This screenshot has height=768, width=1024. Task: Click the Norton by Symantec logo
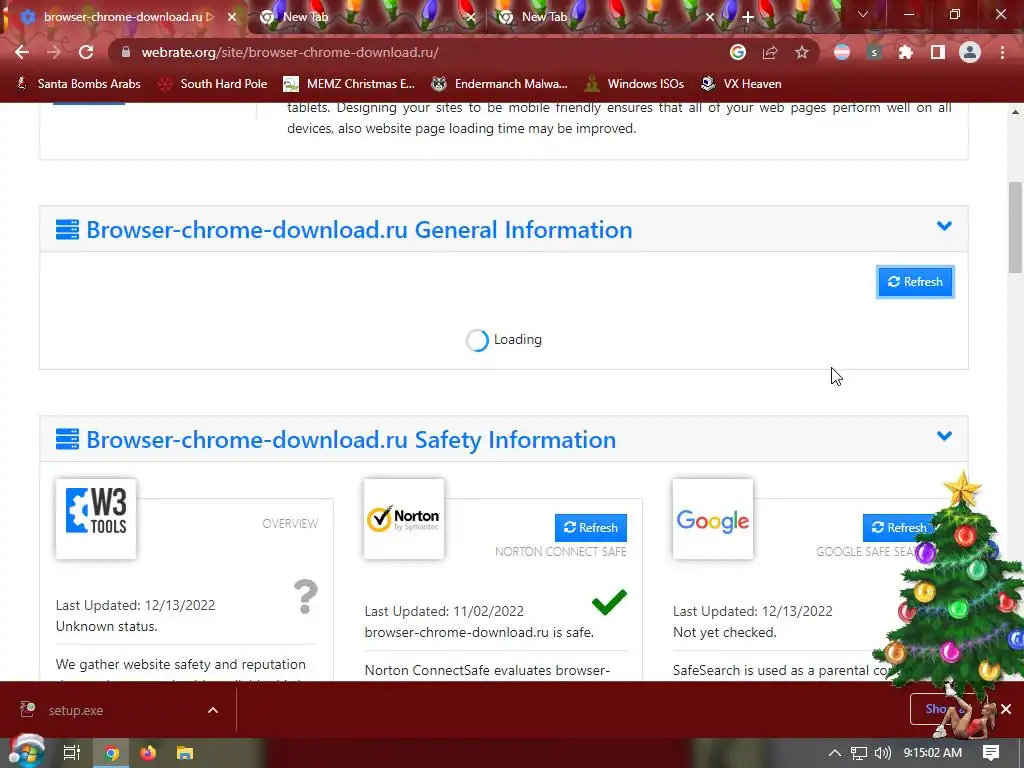click(404, 519)
